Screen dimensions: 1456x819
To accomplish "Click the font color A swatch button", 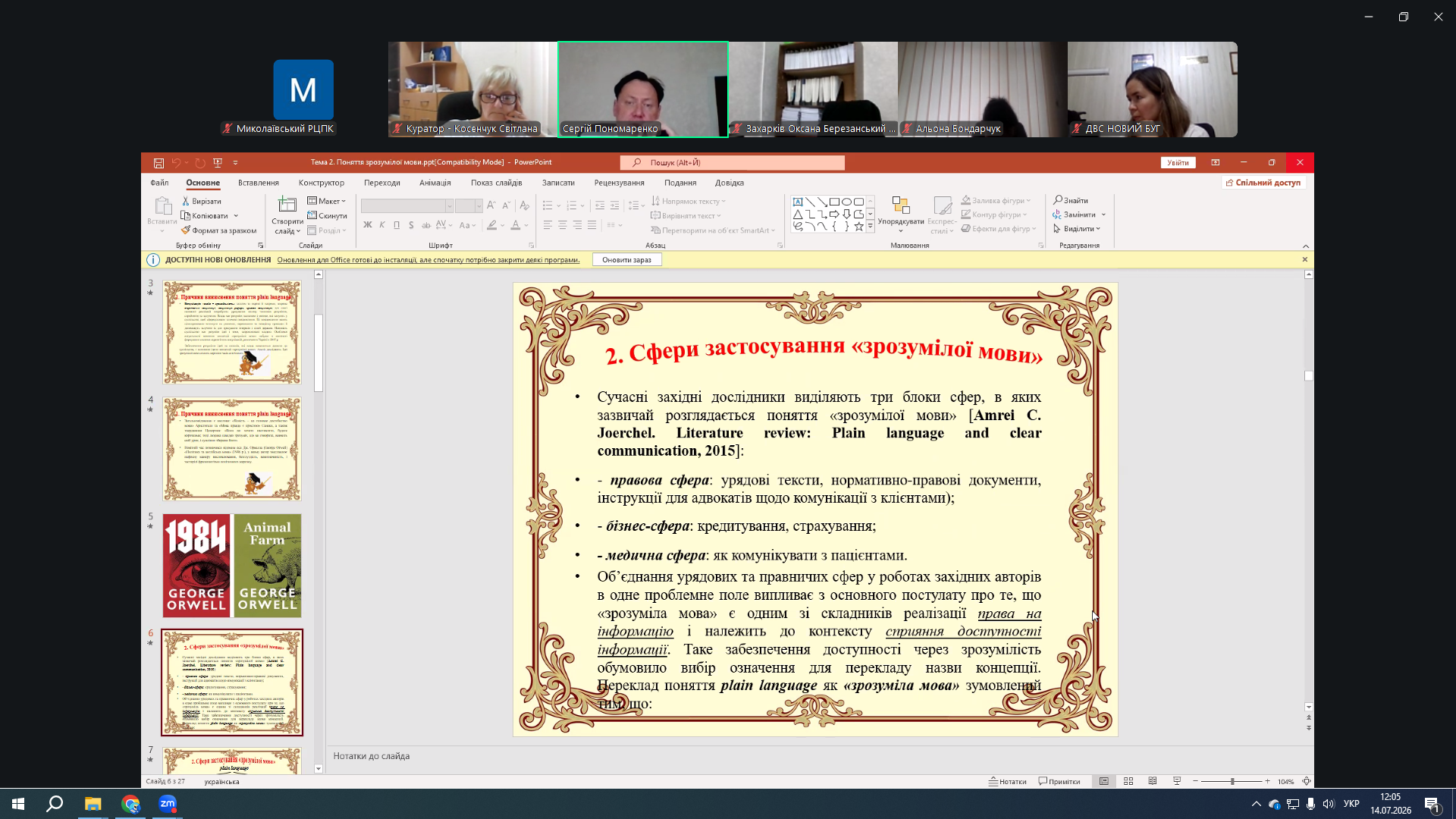I will coord(516,225).
